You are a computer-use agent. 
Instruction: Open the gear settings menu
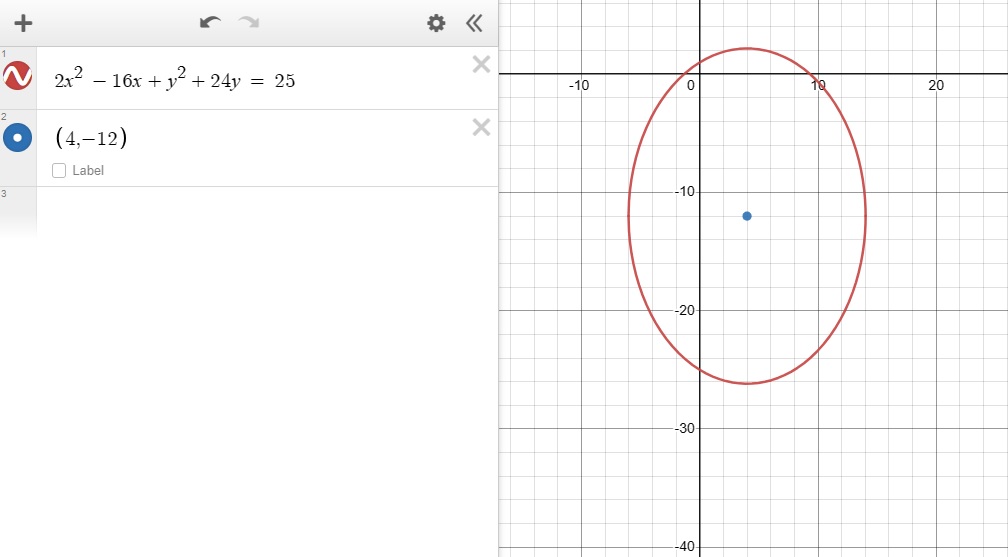436,23
